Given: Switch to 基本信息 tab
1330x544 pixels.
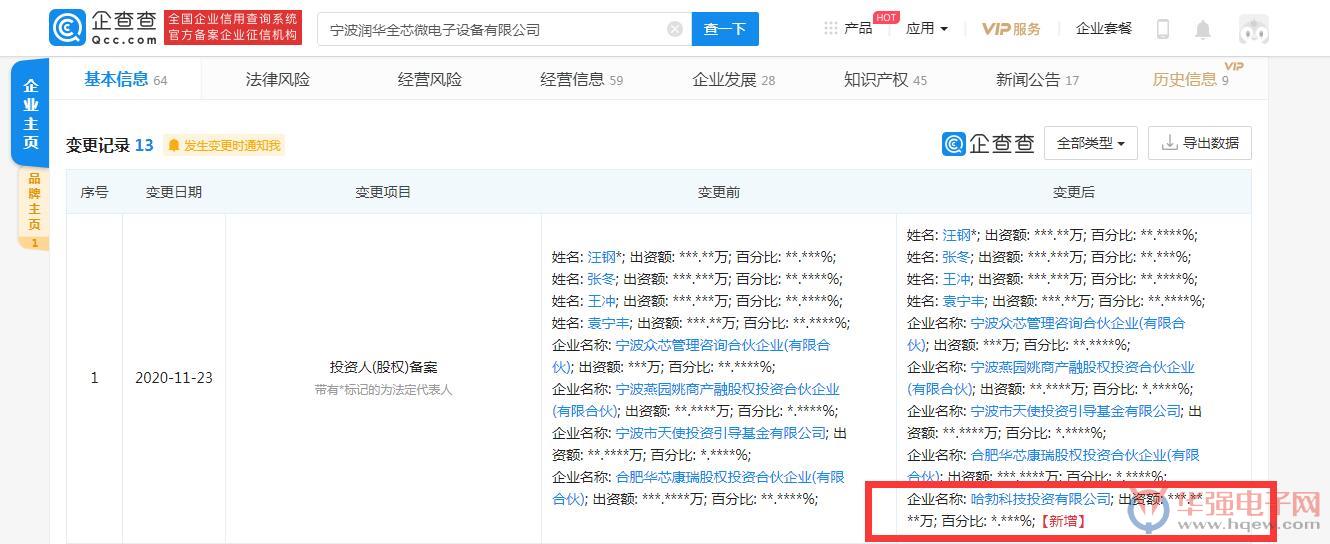Looking at the screenshot, I should [125, 79].
